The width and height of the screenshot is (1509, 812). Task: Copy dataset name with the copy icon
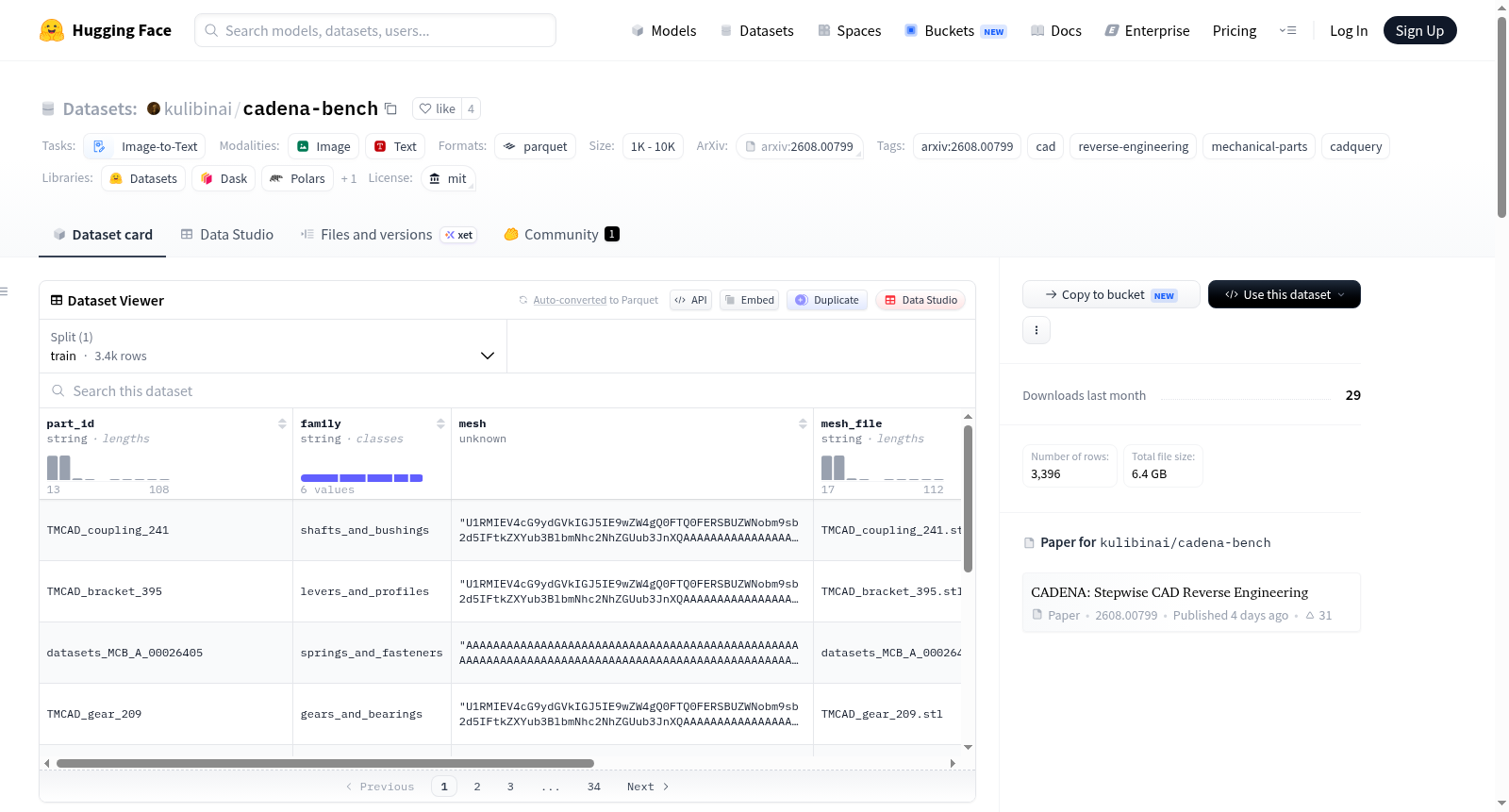(x=390, y=108)
